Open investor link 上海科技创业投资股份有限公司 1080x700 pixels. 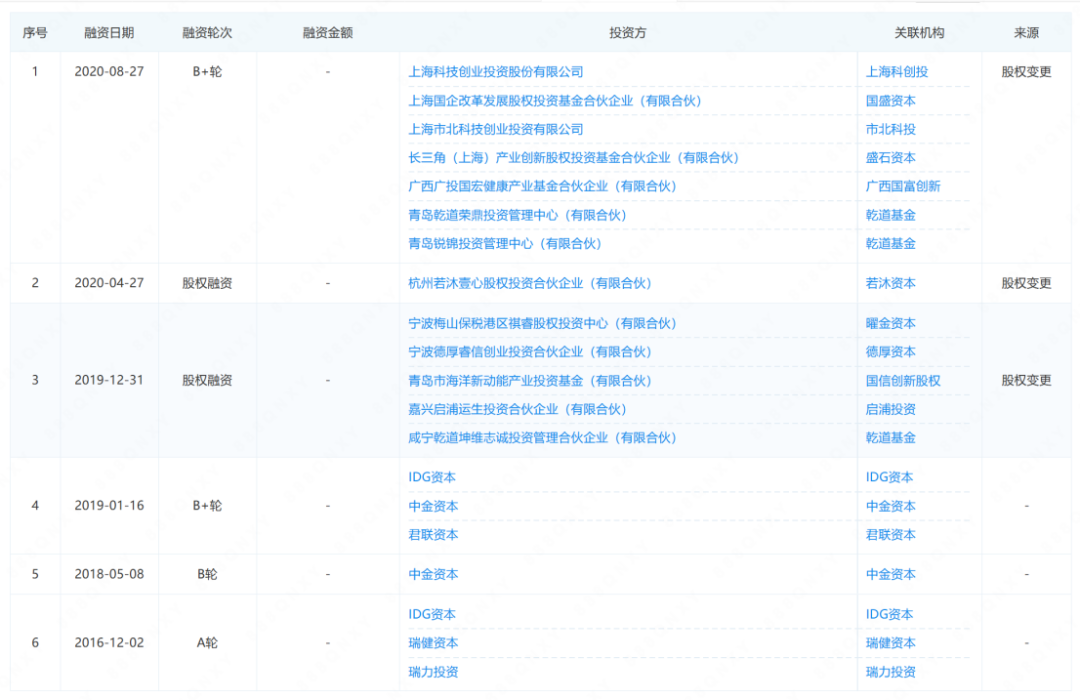click(495, 72)
